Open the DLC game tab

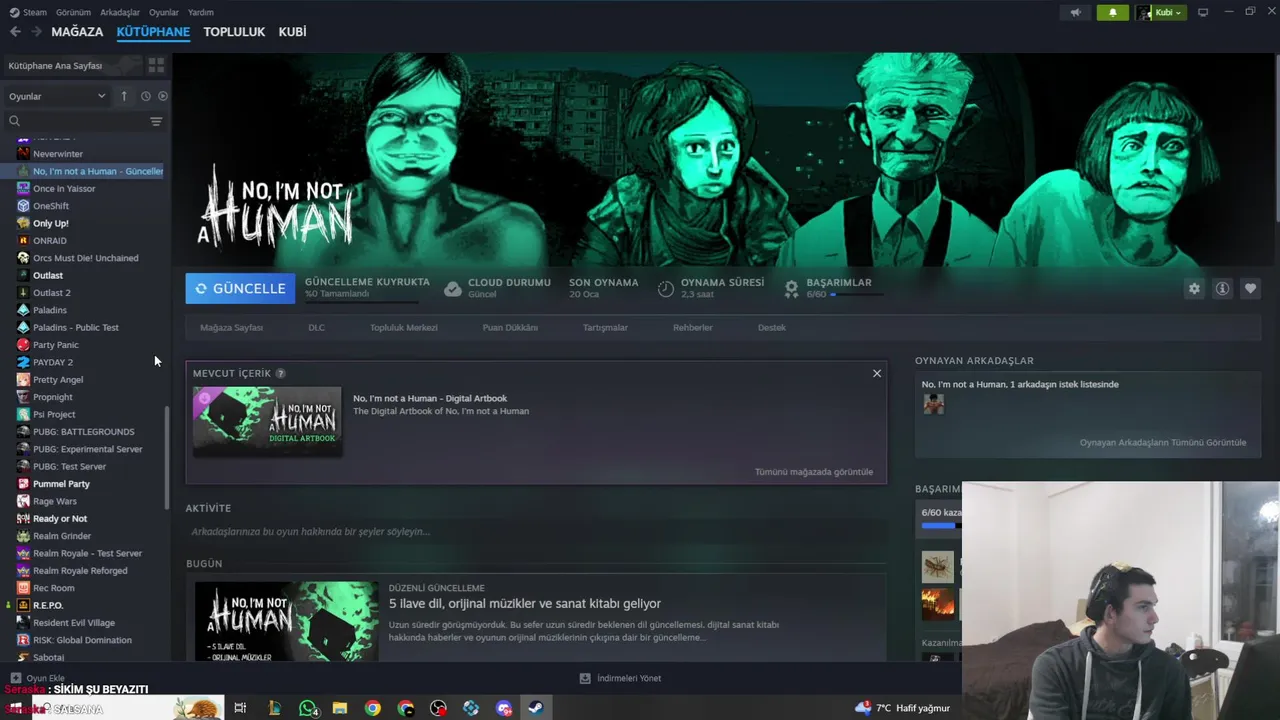316,327
